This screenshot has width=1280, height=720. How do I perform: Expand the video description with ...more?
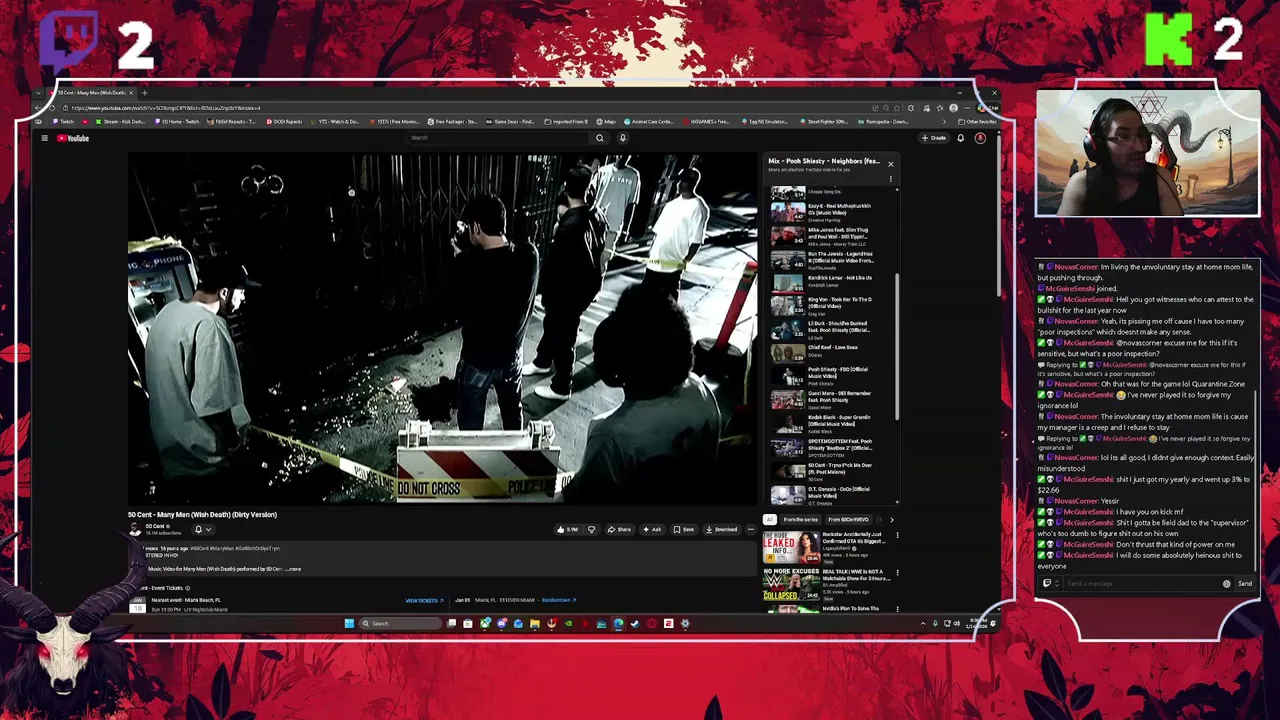(x=293, y=569)
